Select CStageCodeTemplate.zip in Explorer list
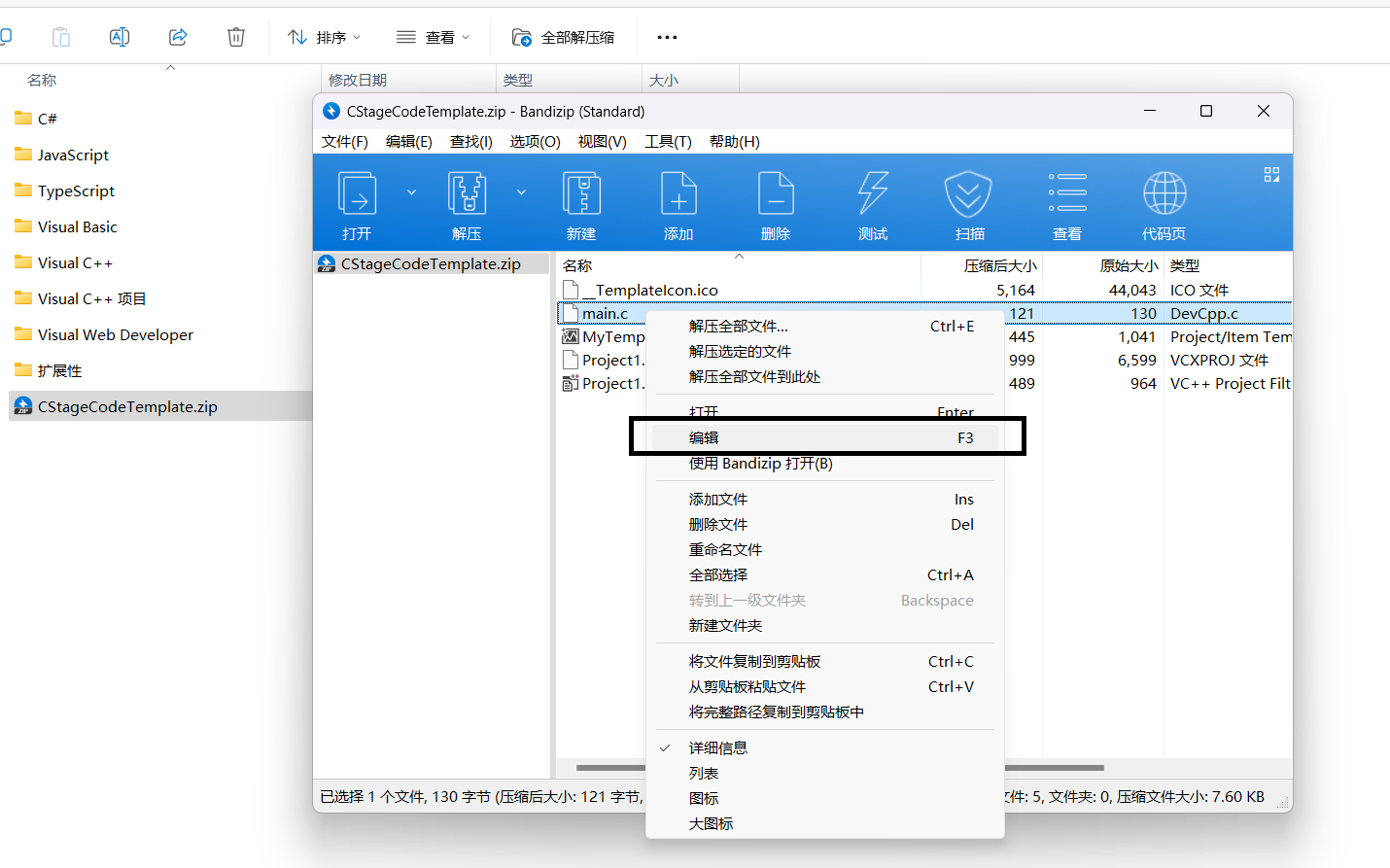This screenshot has width=1390, height=868. [x=160, y=406]
